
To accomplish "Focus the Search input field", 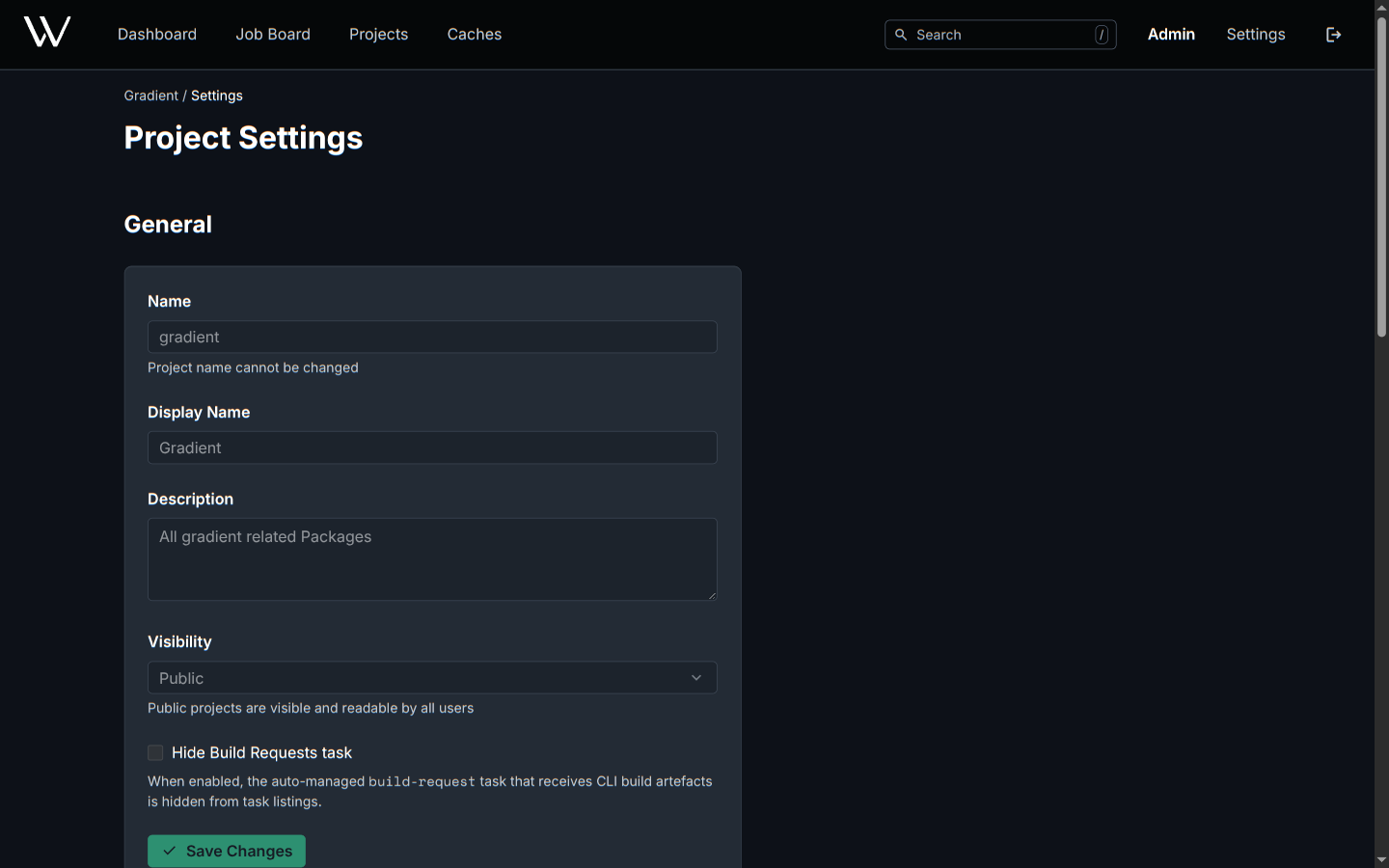I will click(x=1000, y=35).
